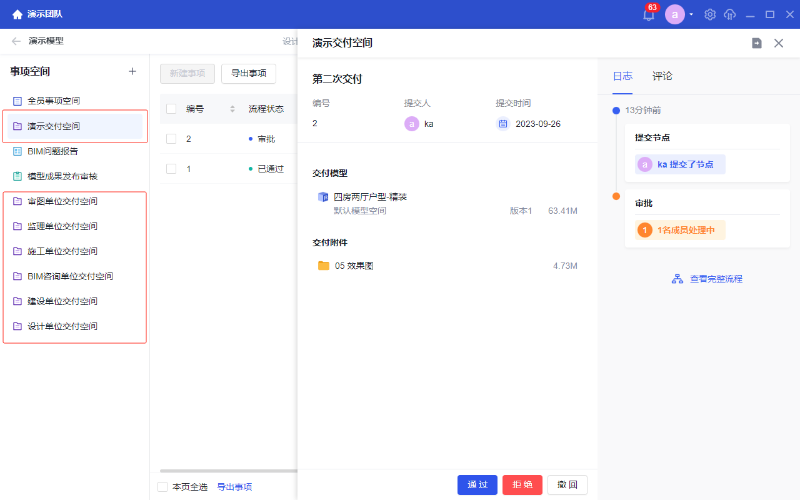This screenshot has width=800, height=500.
Task: Add new space with plus icon next to 事项空间
Action: (132, 71)
